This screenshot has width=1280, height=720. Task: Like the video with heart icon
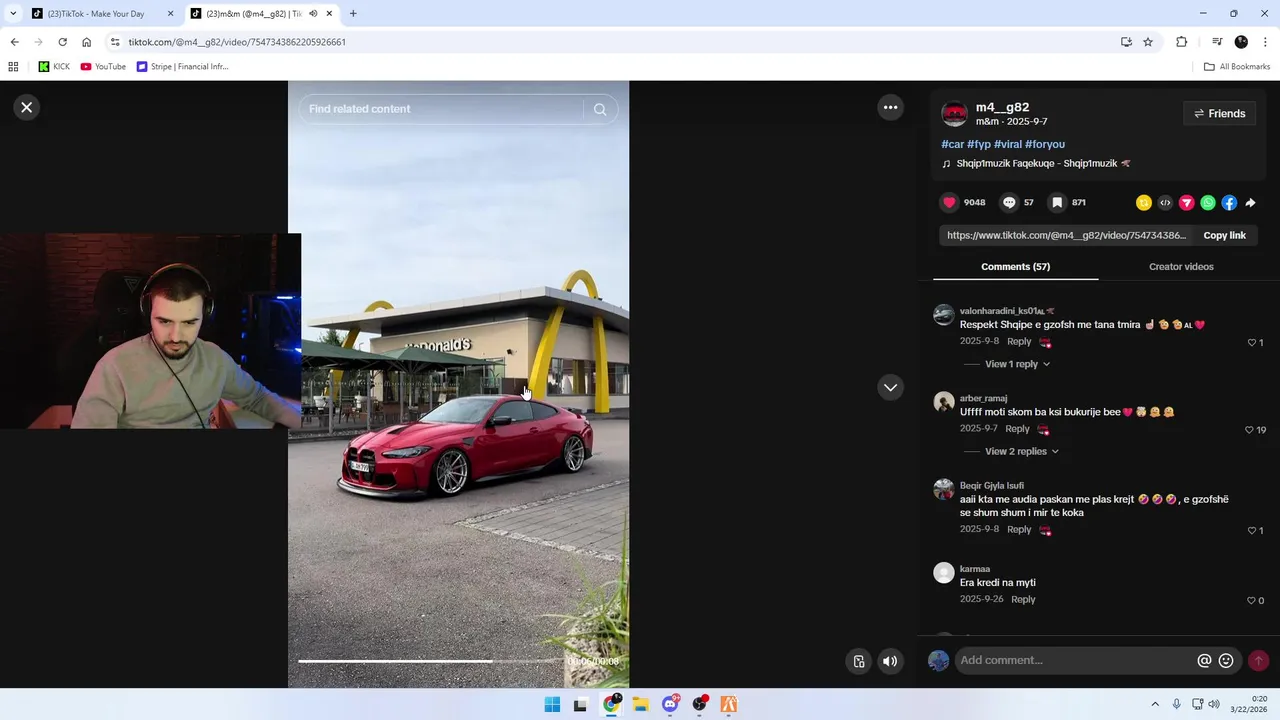point(950,202)
